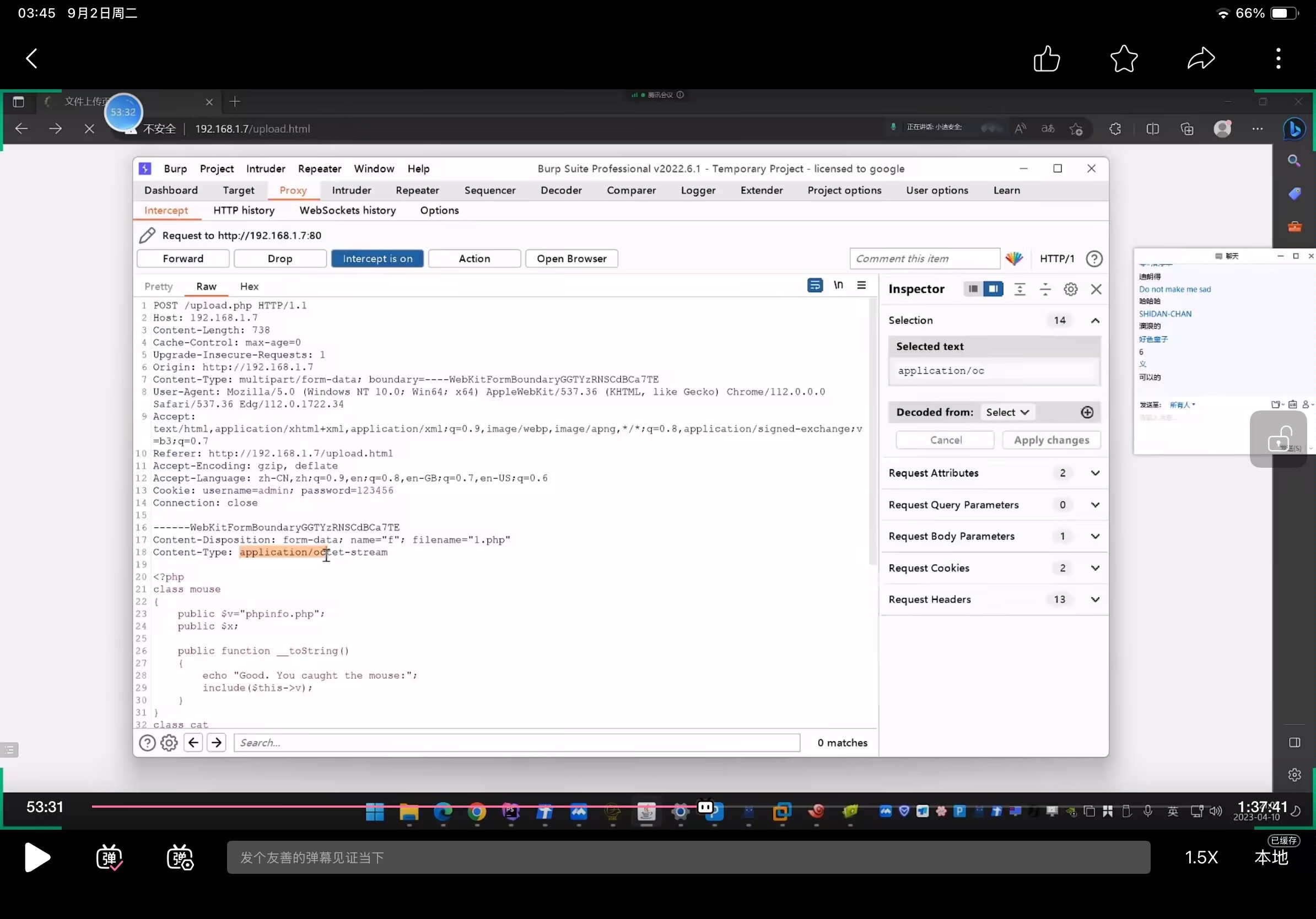Open the Project menu
1316x919 pixels.
(x=217, y=169)
